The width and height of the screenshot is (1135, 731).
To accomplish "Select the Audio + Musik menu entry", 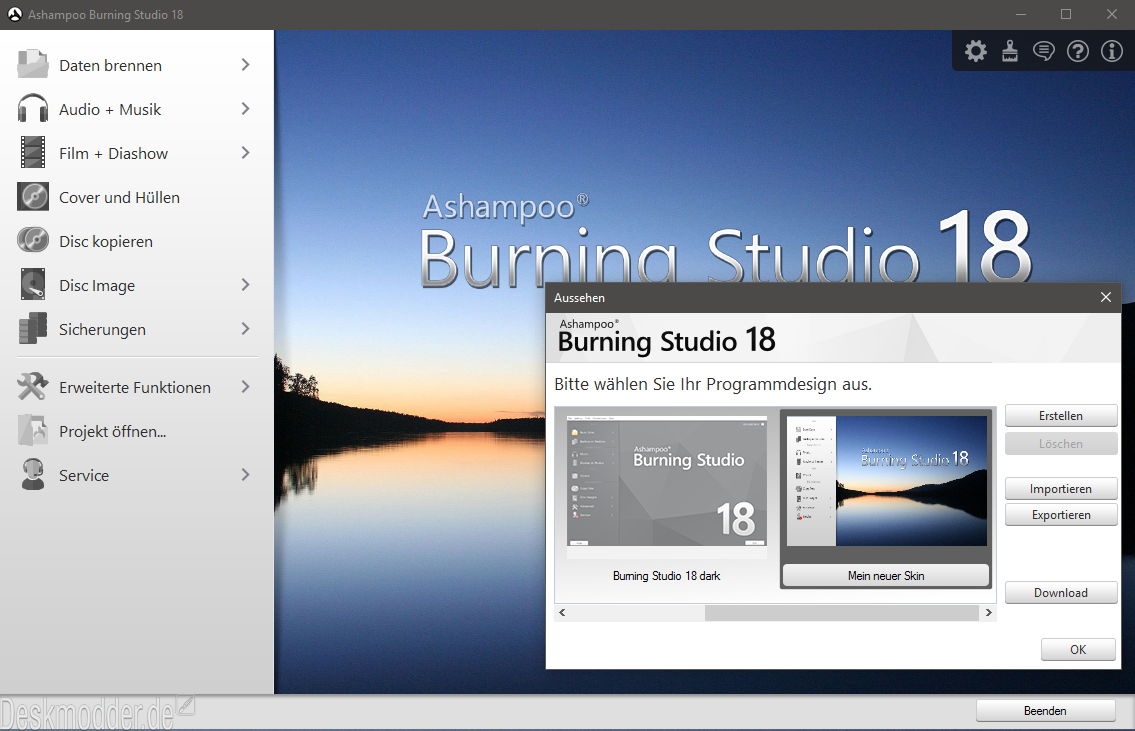I will tap(137, 109).
